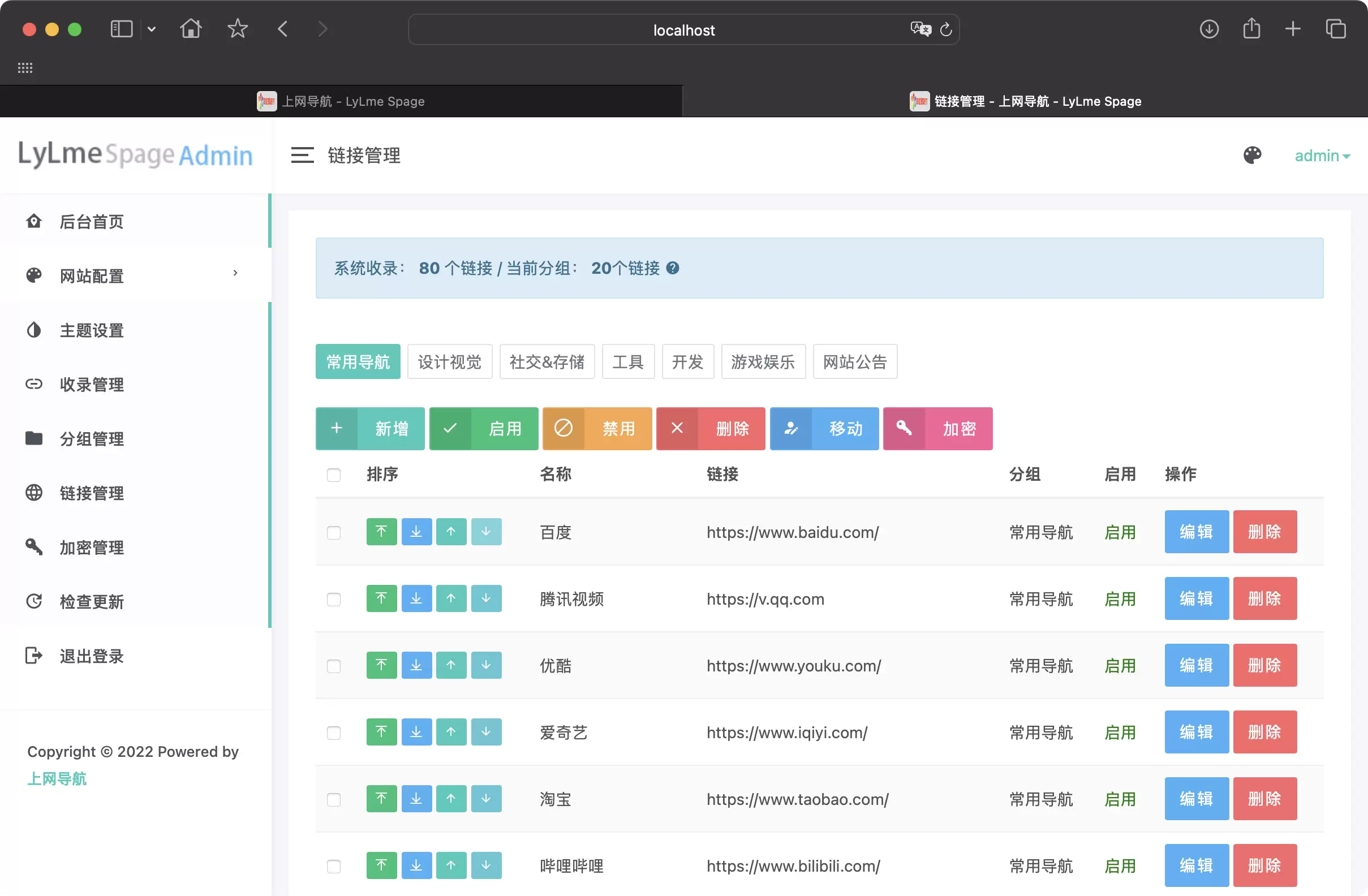The image size is (1368, 896).
Task: Open Safari sidebar options chevron
Action: pyautogui.click(x=152, y=29)
